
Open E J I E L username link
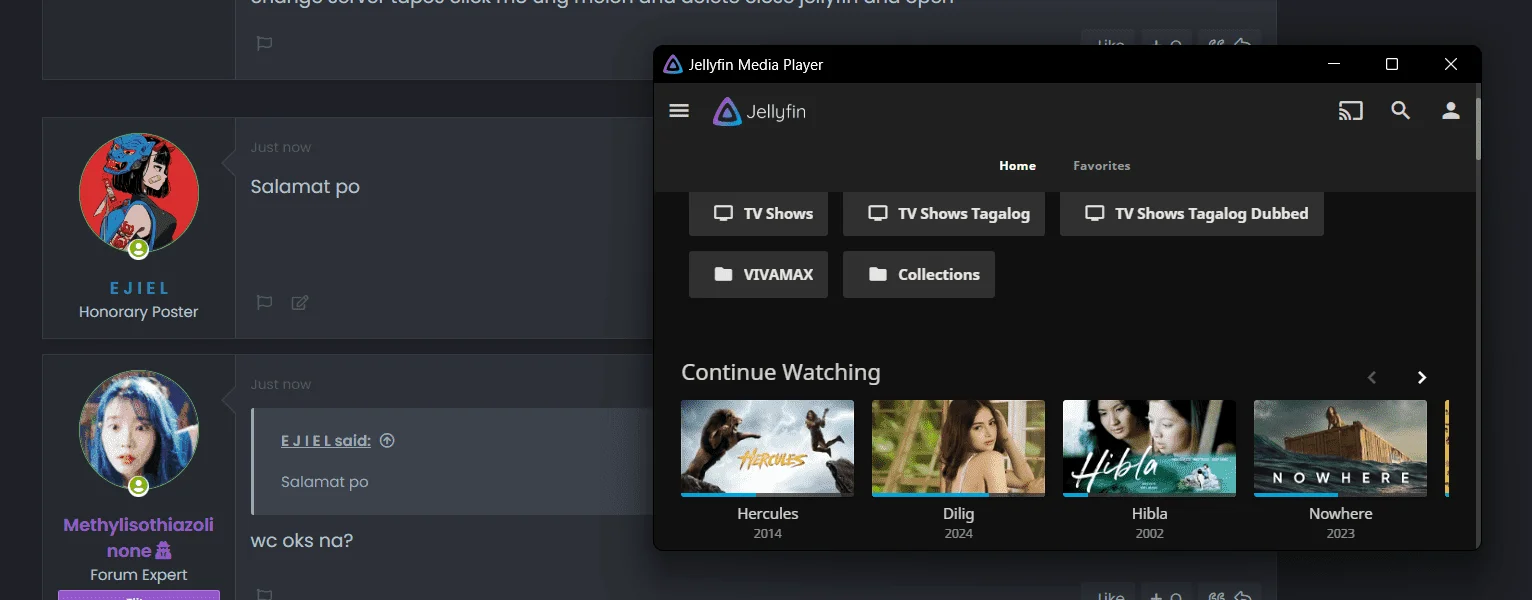coord(139,288)
